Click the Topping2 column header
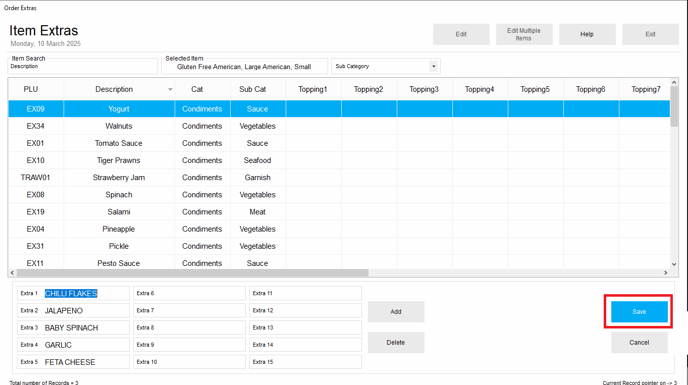Image resolution: width=688 pixels, height=385 pixels. (x=369, y=89)
